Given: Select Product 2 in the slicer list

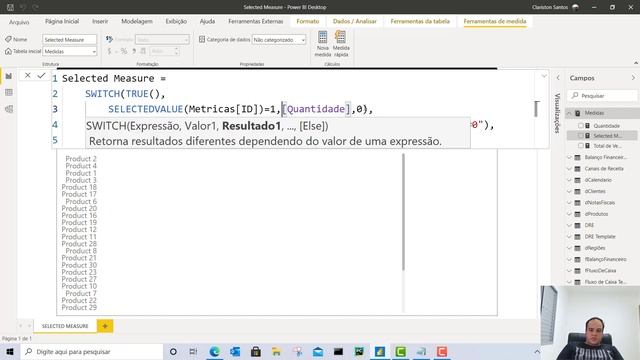Looking at the screenshot, I should (x=81, y=159).
